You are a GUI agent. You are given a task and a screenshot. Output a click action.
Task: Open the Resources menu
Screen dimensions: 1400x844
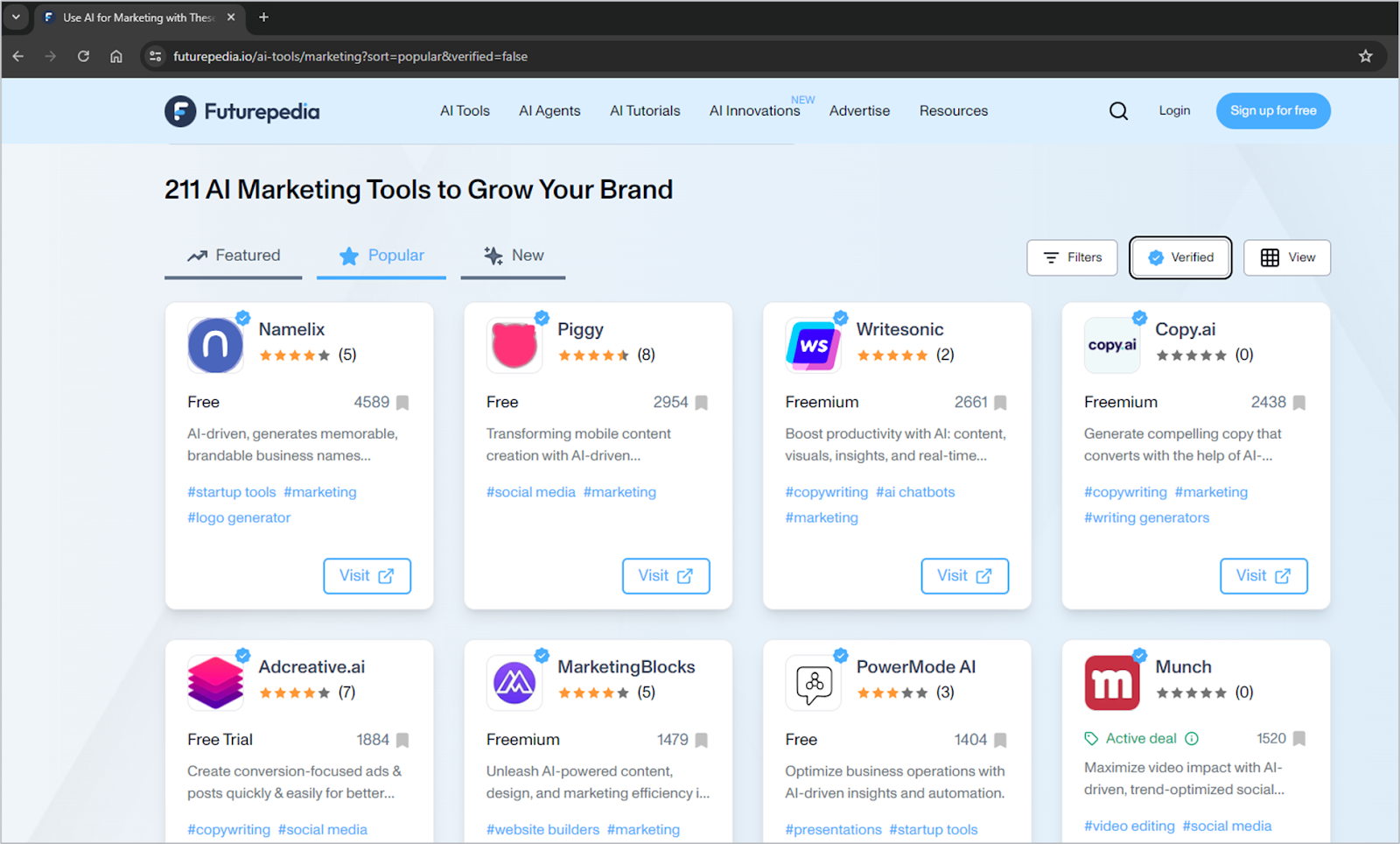coord(954,111)
